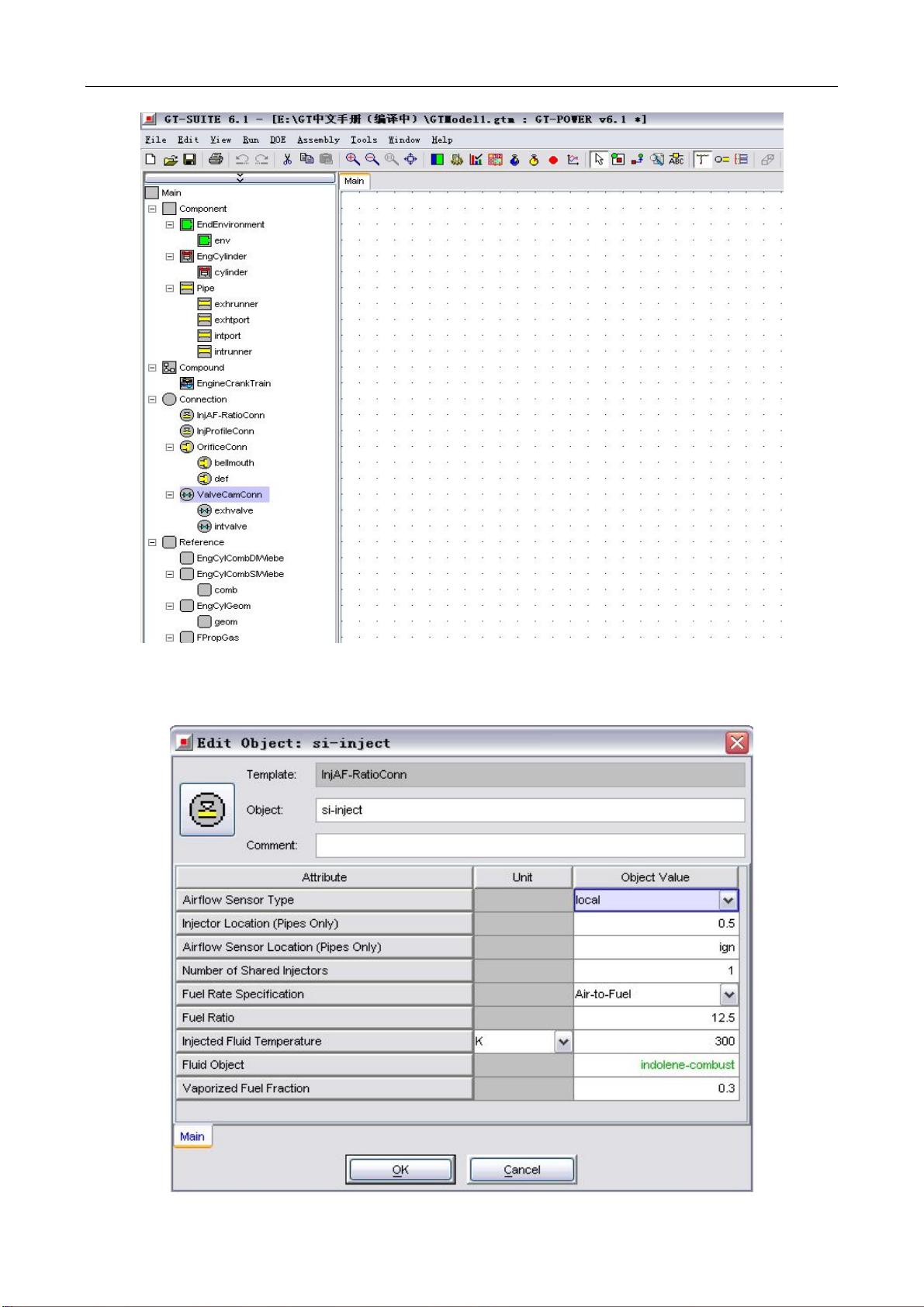The width and height of the screenshot is (924, 1307).
Task: Click the Open file folder icon
Action: (170, 160)
